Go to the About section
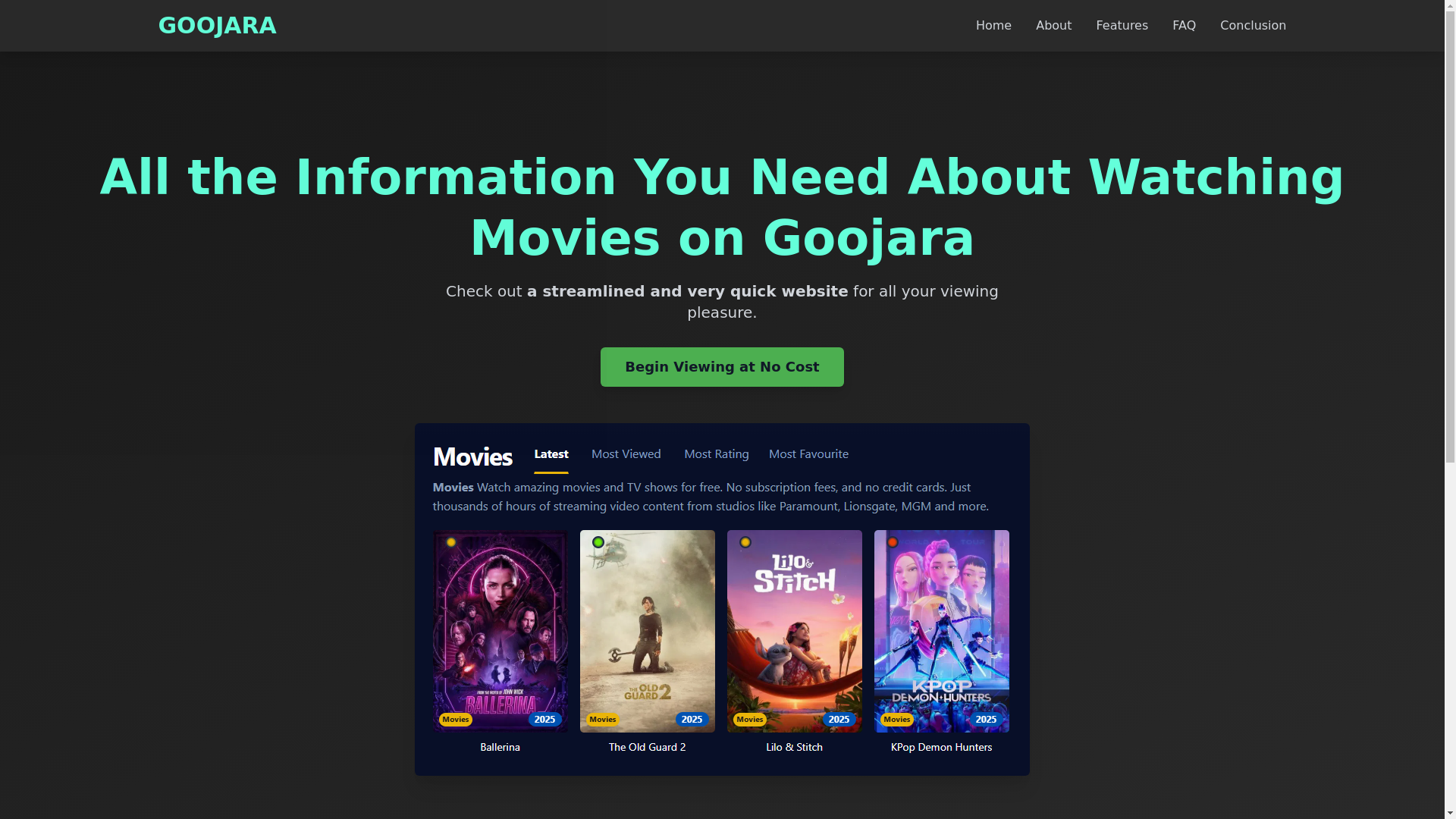This screenshot has width=1456, height=819. [1053, 26]
